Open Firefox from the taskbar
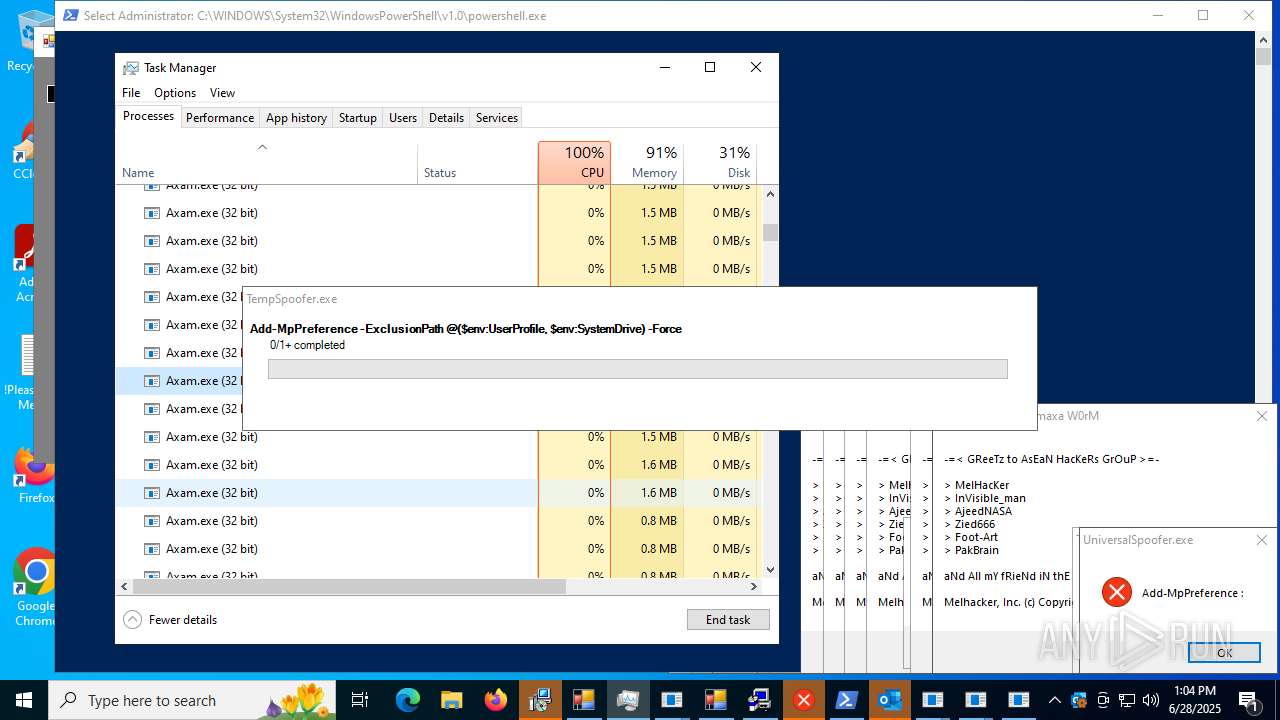Viewport: 1280px width, 720px height. pos(496,700)
